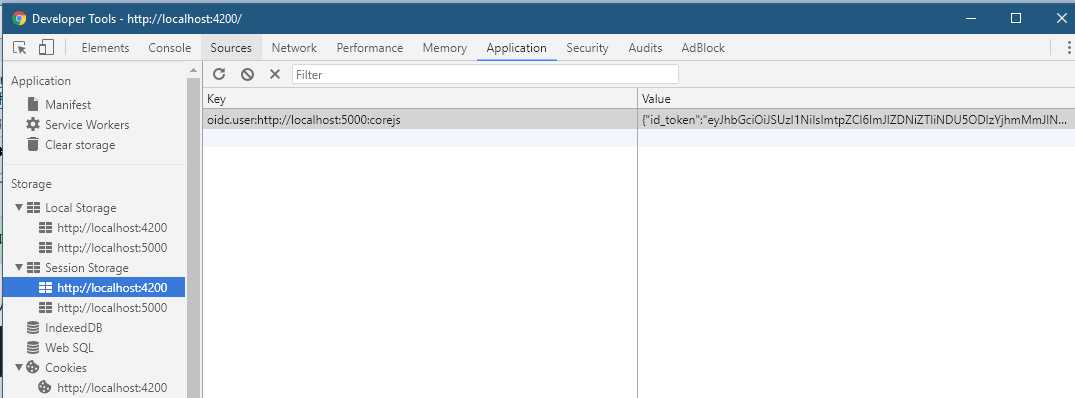The width and height of the screenshot is (1075, 398).
Task: Switch to the Console tab
Action: pyautogui.click(x=169, y=48)
